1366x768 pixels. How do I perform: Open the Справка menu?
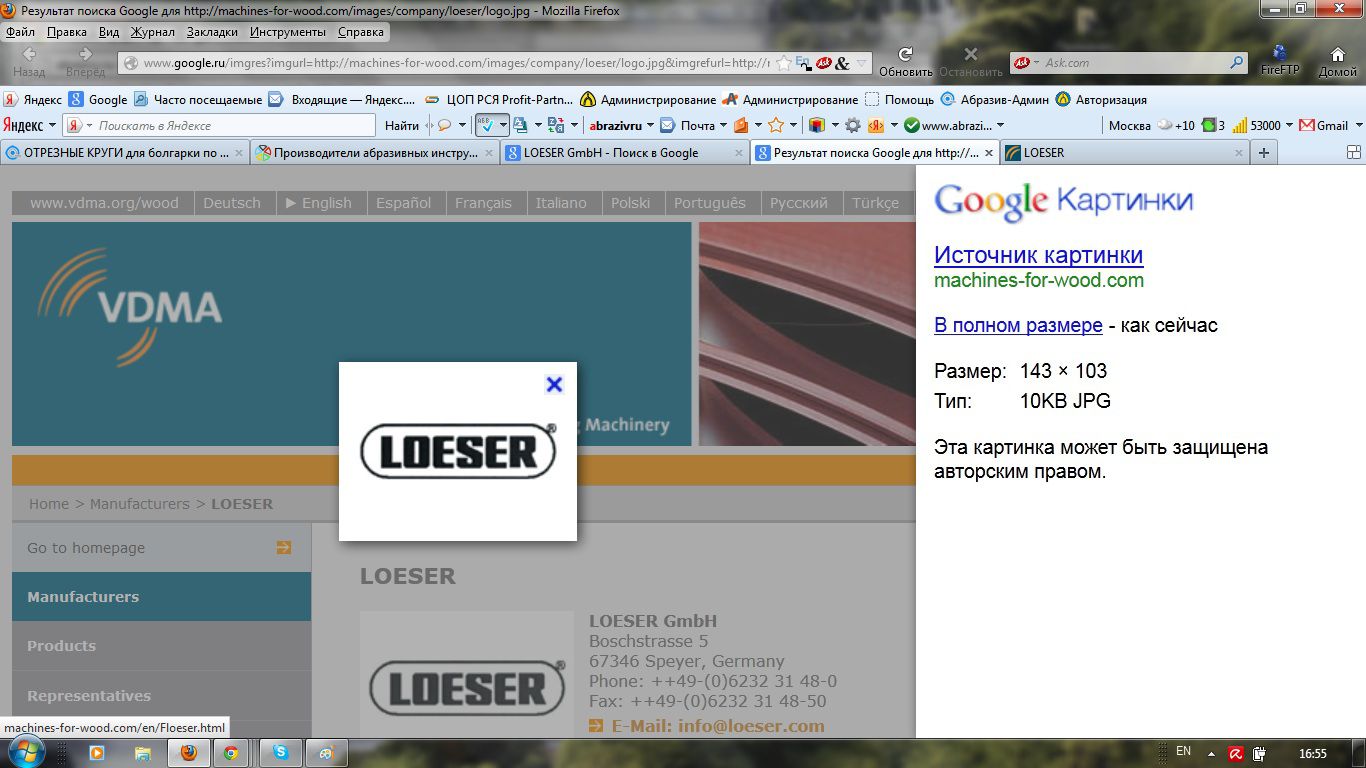point(361,32)
